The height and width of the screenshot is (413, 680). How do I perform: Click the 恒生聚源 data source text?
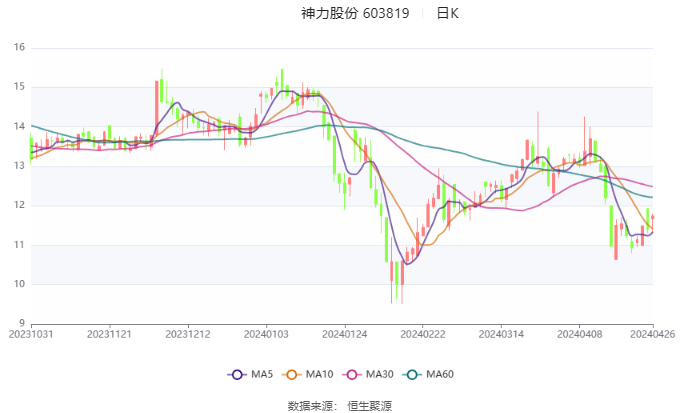[369, 406]
